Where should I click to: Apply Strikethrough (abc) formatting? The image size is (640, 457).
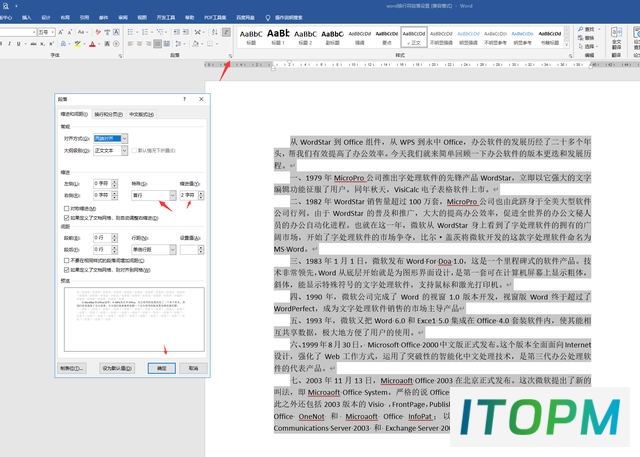(33, 44)
